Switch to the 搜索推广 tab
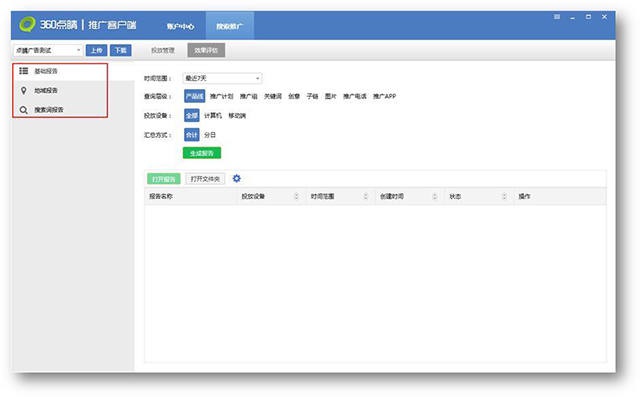The height and width of the screenshot is (397, 640). click(x=229, y=26)
